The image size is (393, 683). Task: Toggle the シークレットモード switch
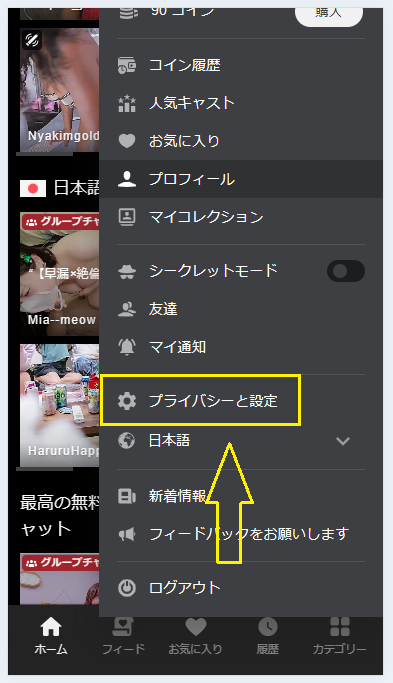(x=346, y=271)
